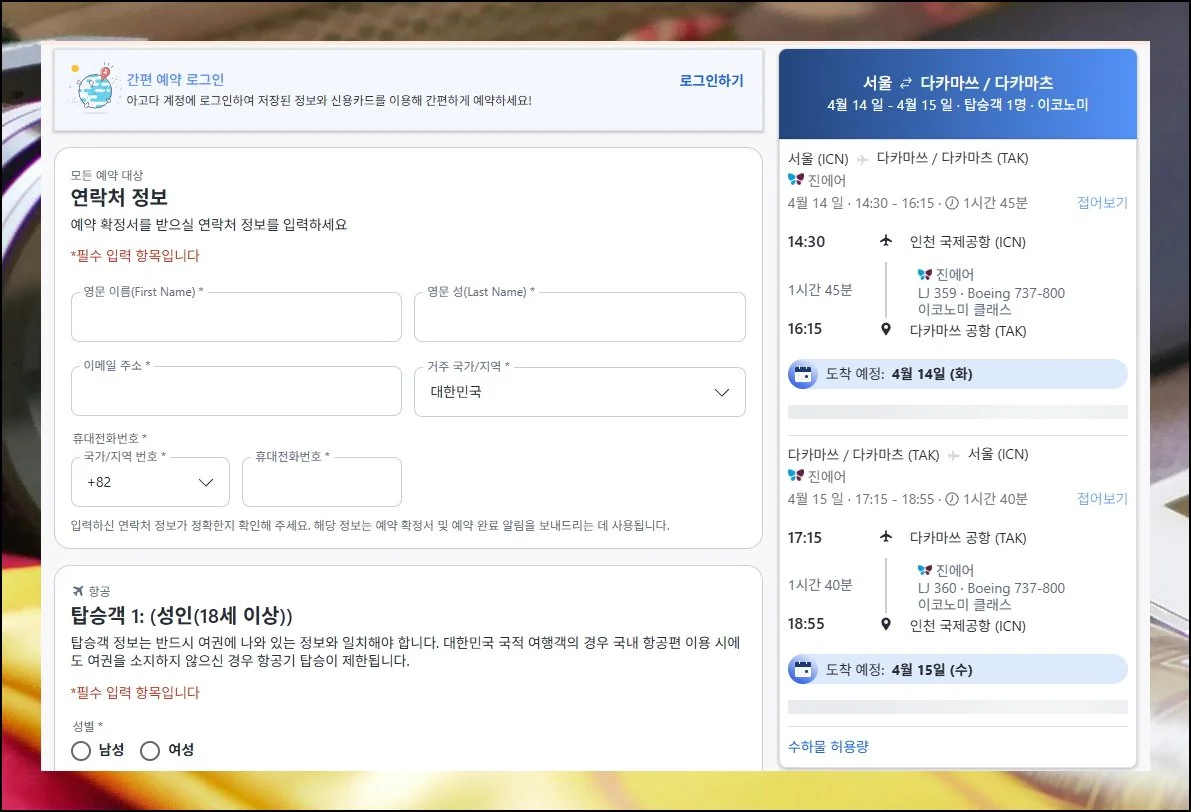Viewport: 1191px width, 812px height.
Task: Collapse return flight details with 접어보기
Action: pos(1102,499)
